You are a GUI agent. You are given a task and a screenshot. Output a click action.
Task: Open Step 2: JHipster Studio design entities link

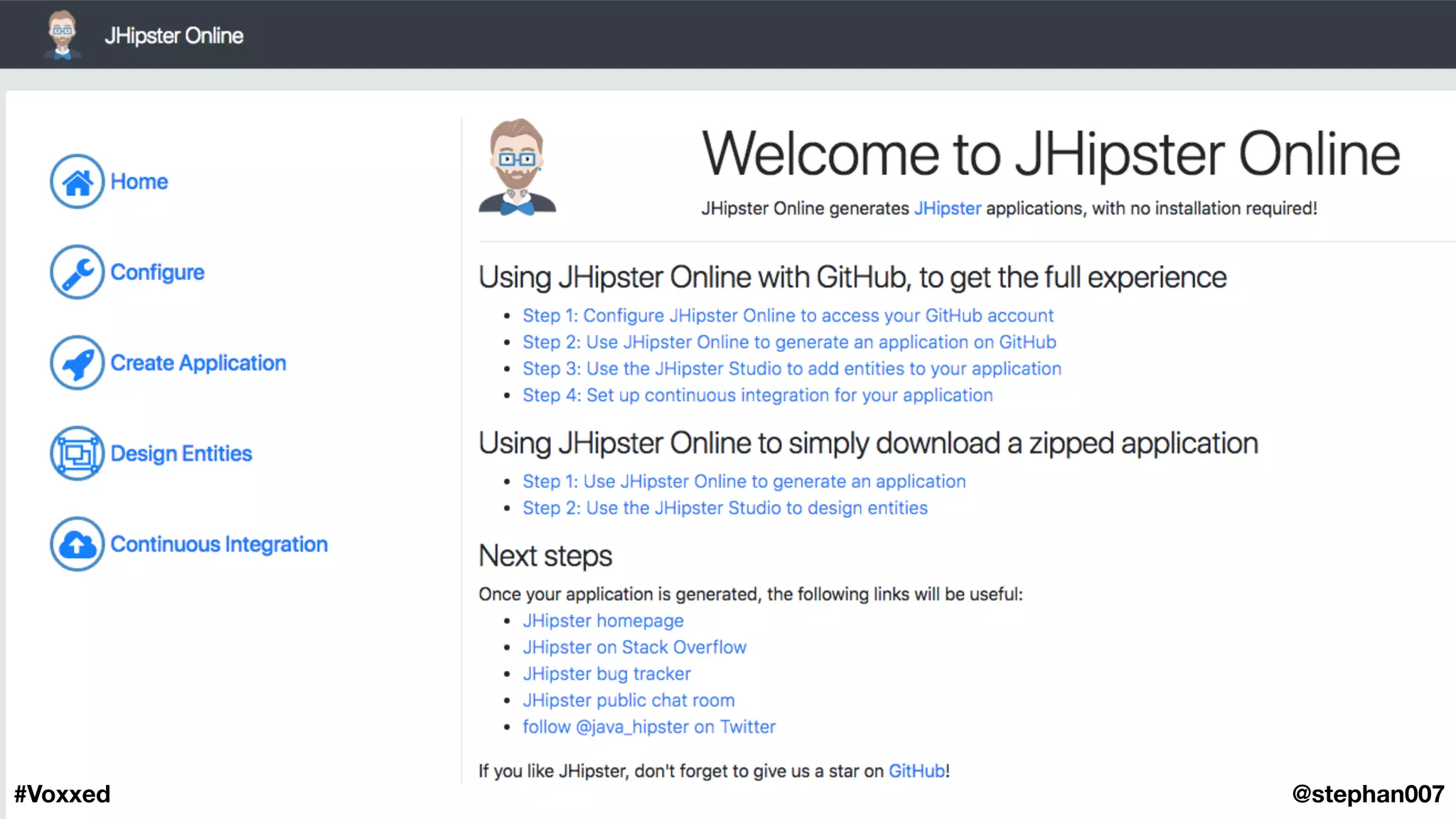(x=724, y=508)
